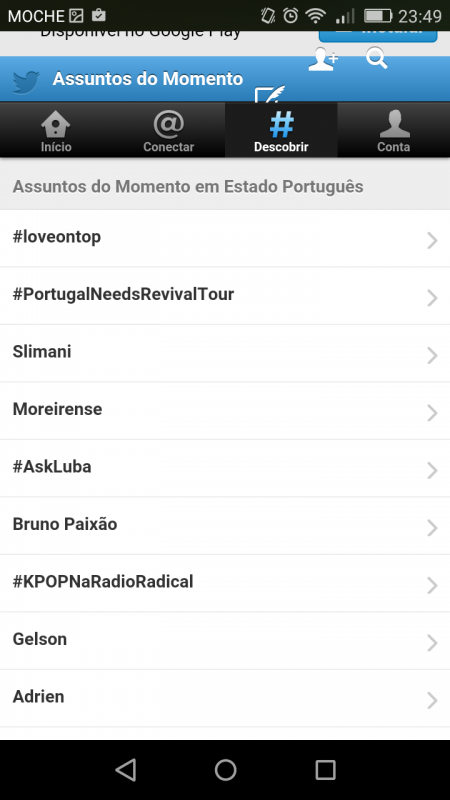Screen dimensions: 450x800
Task: Open the Conta profile tab
Action: click(x=393, y=130)
